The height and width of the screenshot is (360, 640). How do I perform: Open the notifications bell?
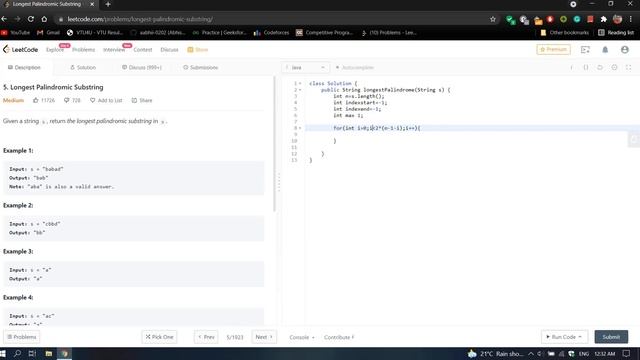coord(605,49)
